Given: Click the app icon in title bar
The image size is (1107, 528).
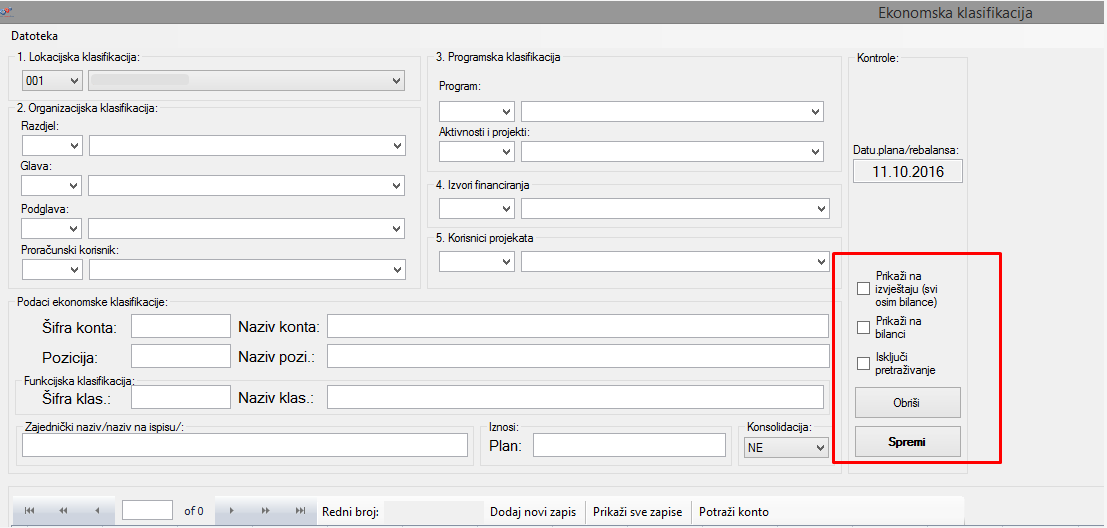Looking at the screenshot, I should tap(6, 12).
